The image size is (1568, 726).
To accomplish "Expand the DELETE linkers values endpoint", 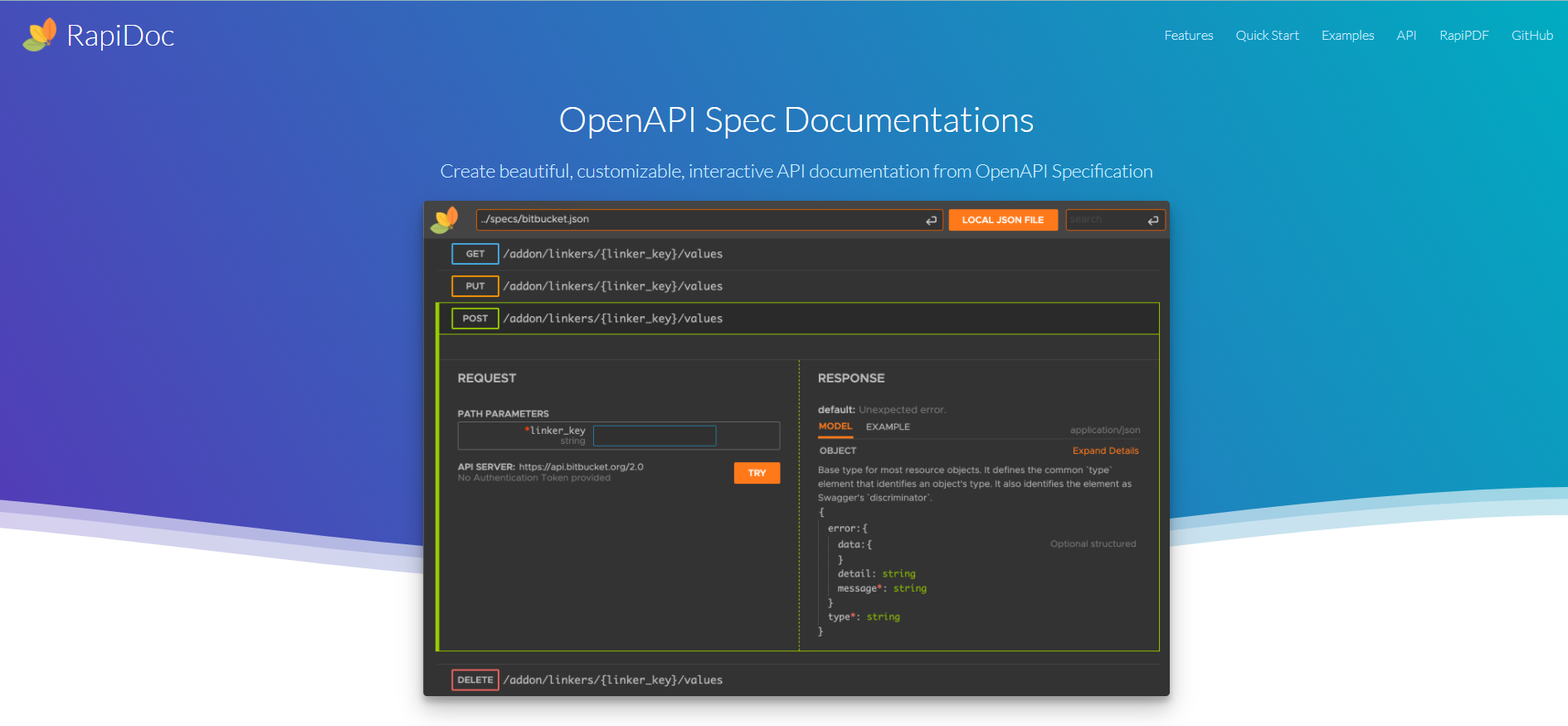I will click(797, 680).
